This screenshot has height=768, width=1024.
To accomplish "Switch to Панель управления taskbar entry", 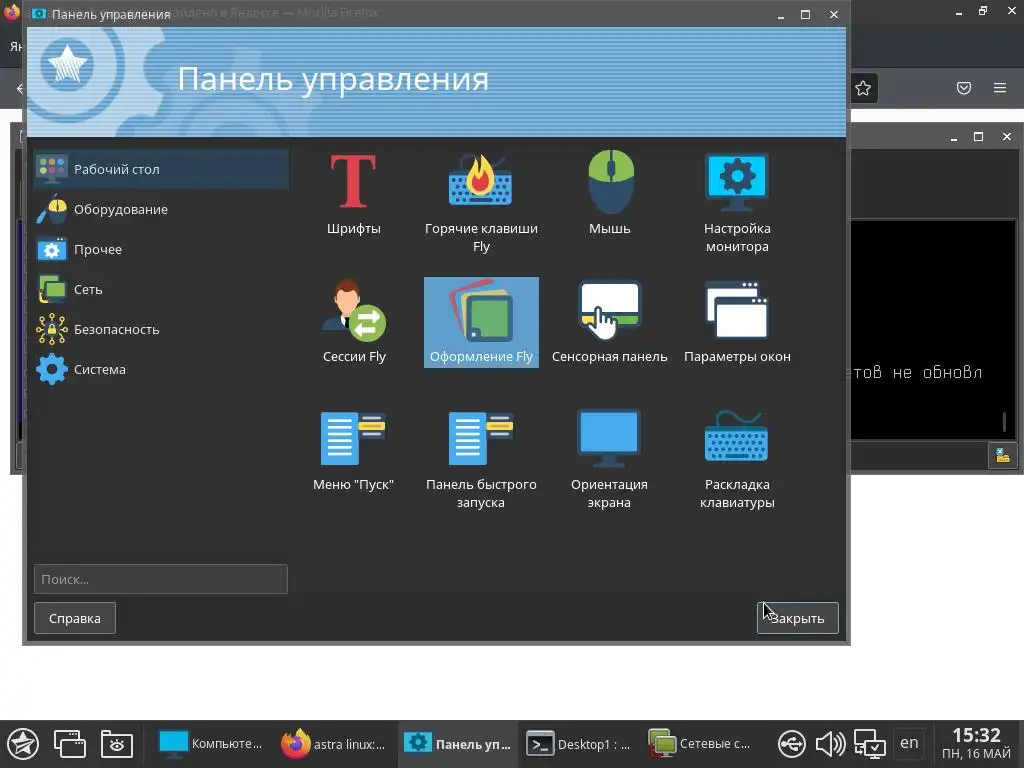I will [x=456, y=744].
